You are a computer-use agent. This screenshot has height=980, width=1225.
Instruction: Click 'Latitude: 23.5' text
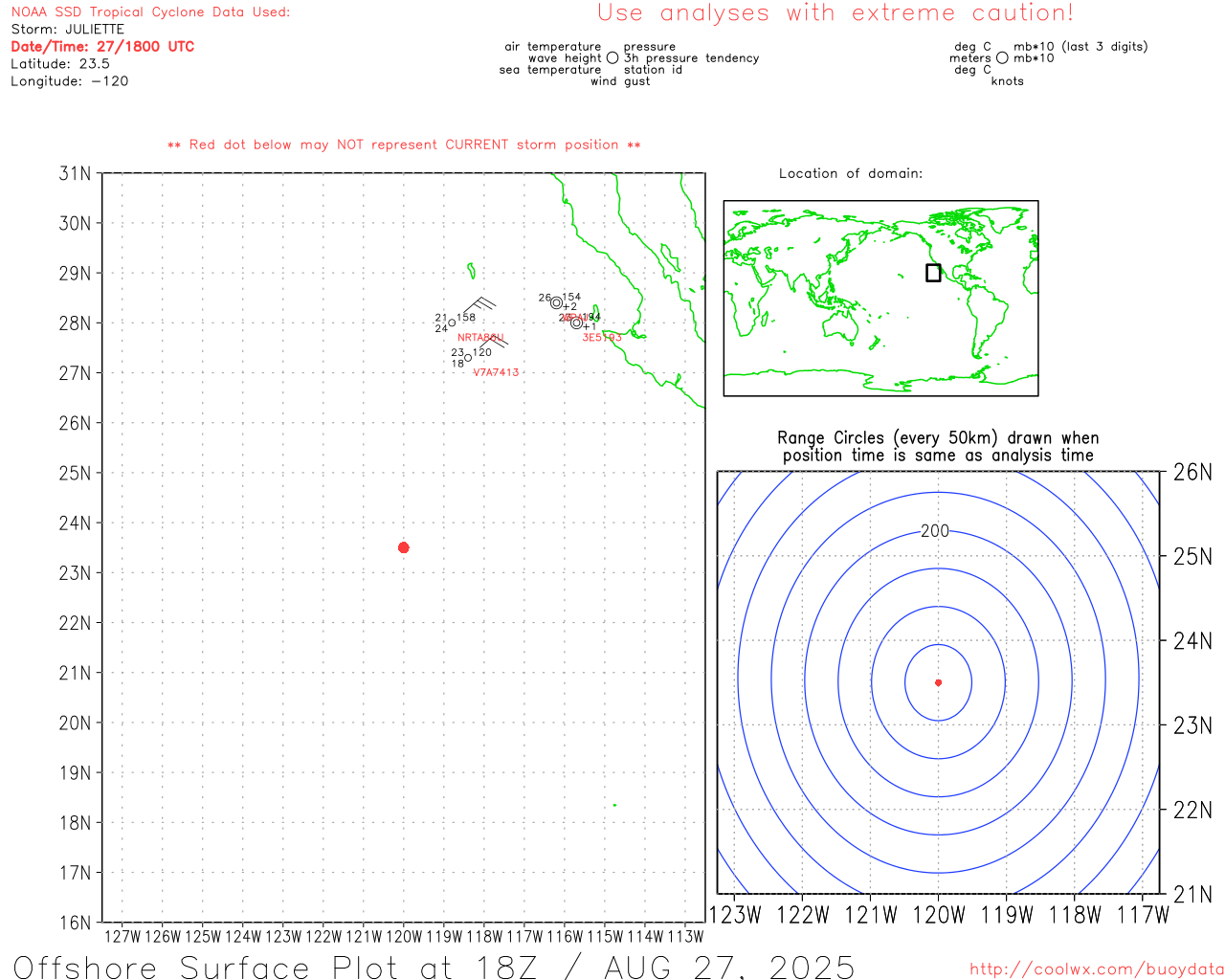point(60,63)
